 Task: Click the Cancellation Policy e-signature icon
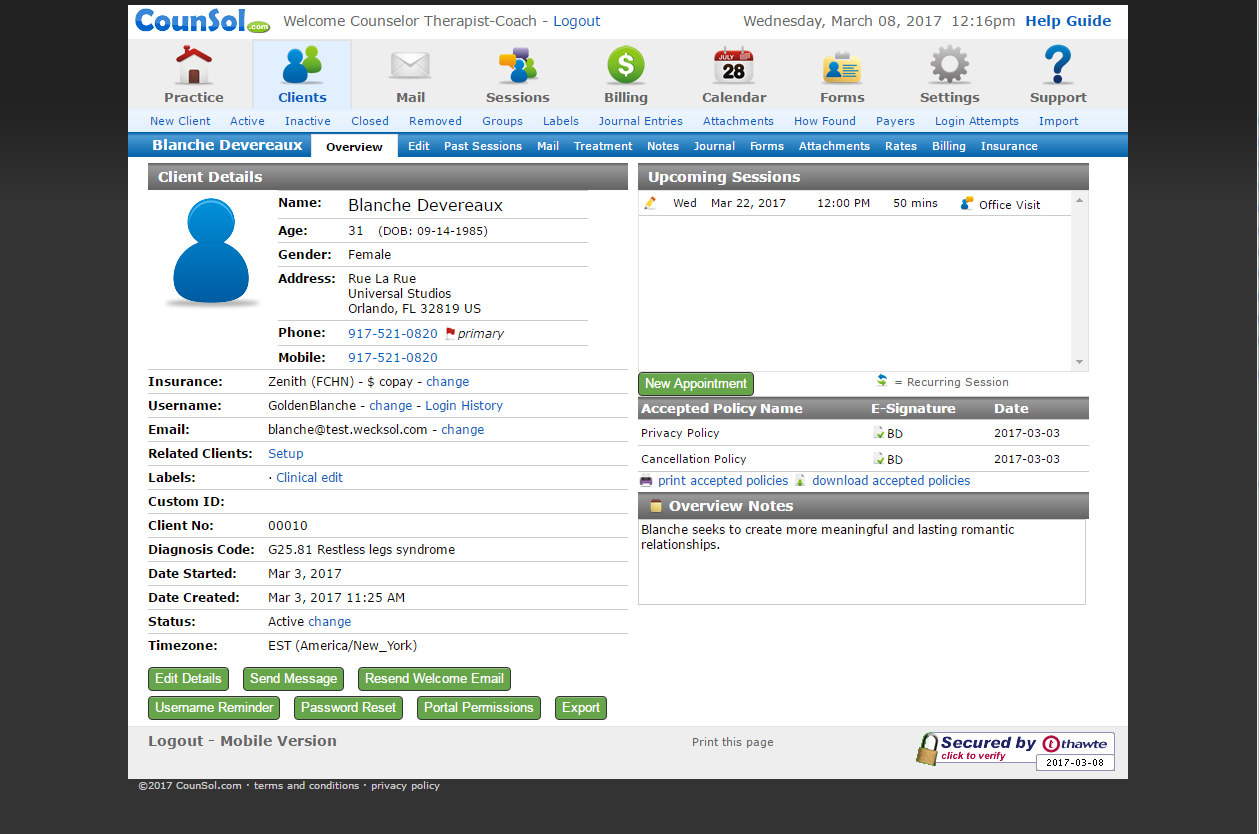879,459
